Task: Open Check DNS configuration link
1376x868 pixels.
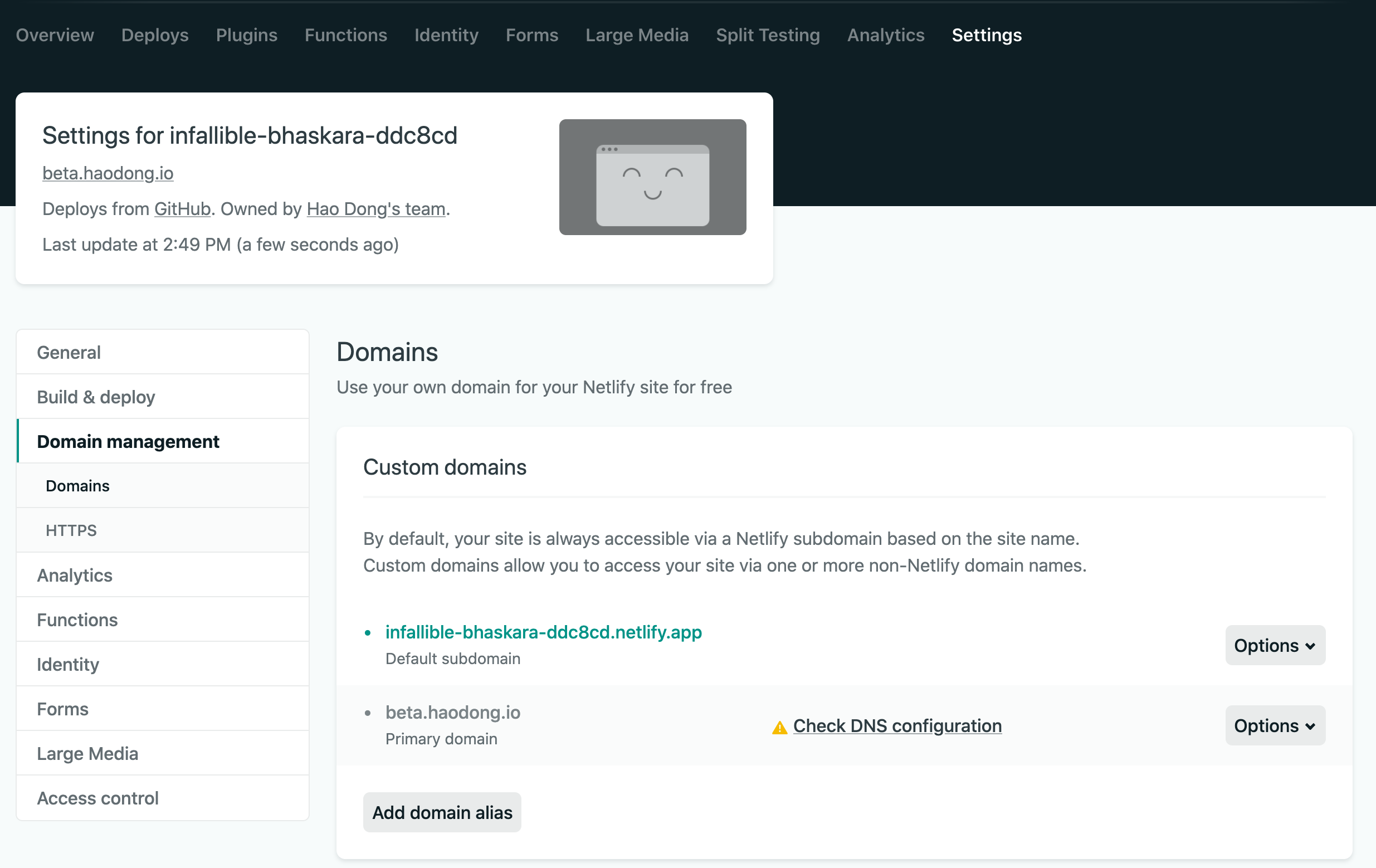Action: (896, 726)
